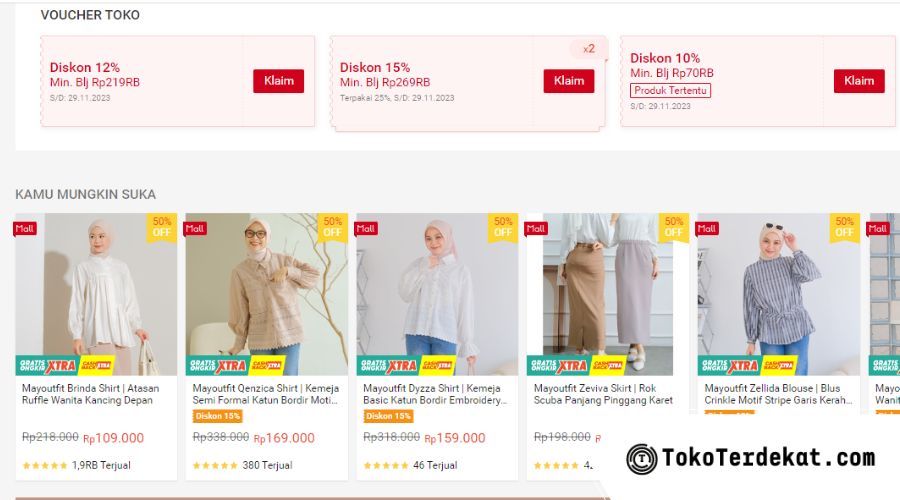
Task: Click x2 badge on Diskon 15% voucher
Action: 589,49
